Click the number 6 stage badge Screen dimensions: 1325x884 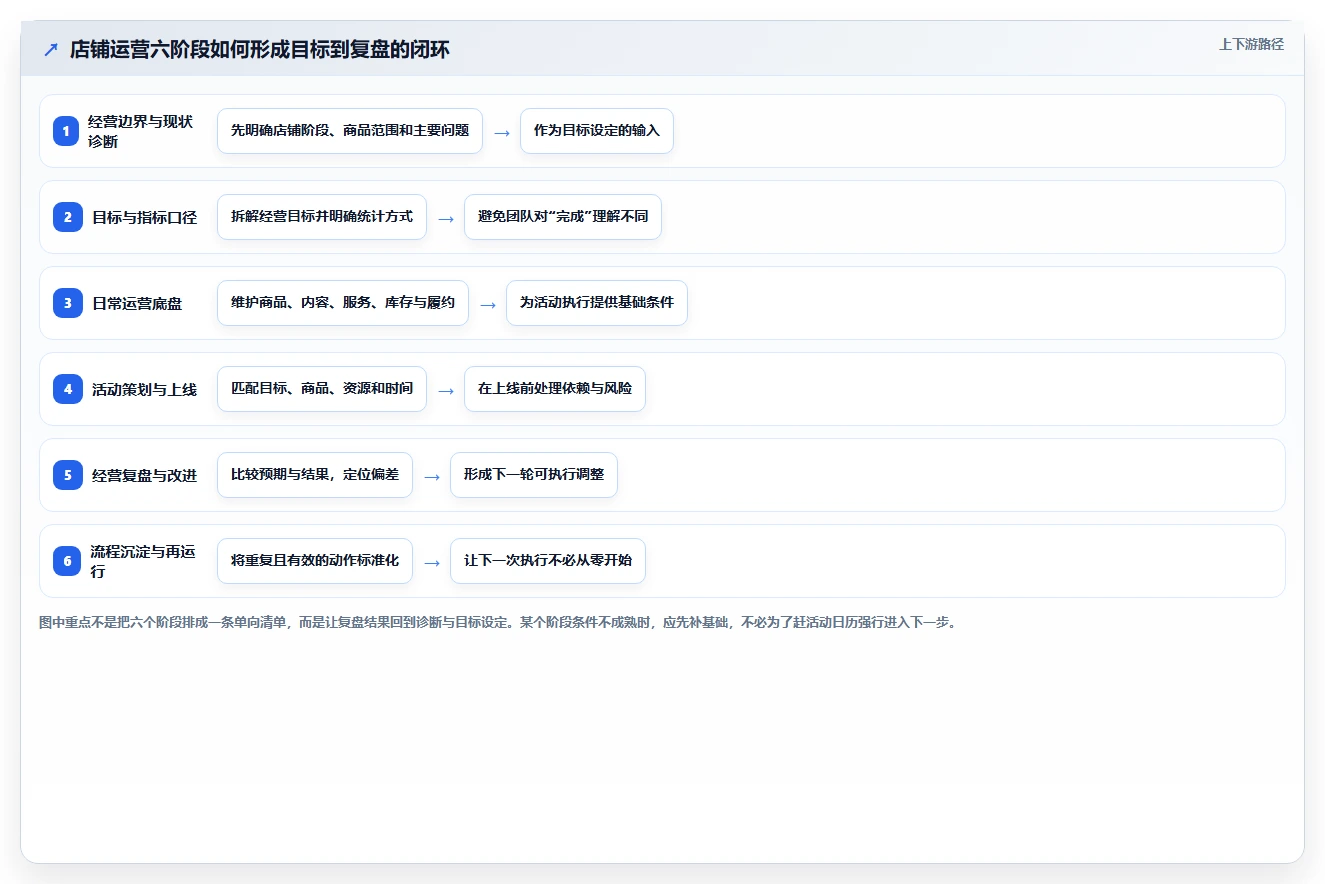(67, 561)
